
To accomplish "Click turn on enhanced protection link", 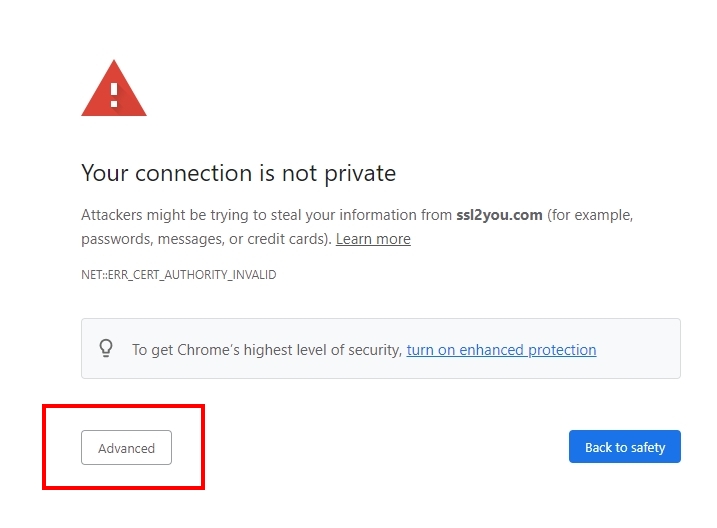I will (x=501, y=350).
